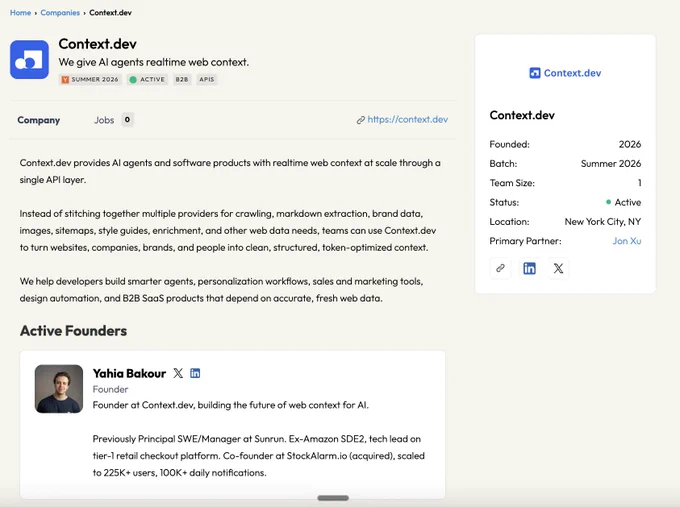Click the Location value New York City, NY
The height and width of the screenshot is (507, 680).
pyautogui.click(x=602, y=222)
